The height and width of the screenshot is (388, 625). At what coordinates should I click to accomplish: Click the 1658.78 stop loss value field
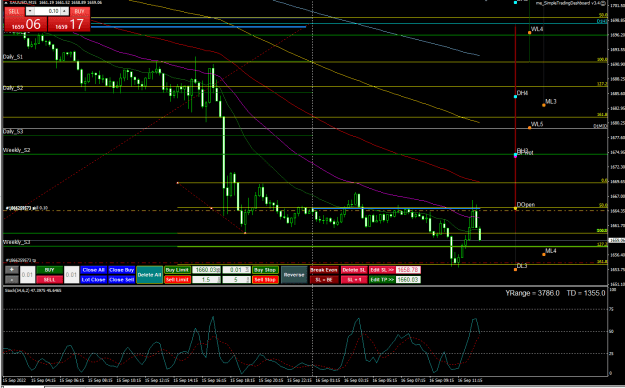(x=408, y=270)
